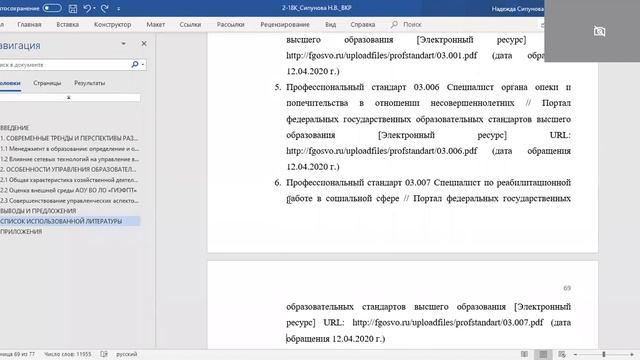Switch to Read Mode view icon
This screenshot has width=640, height=360.
click(x=524, y=354)
